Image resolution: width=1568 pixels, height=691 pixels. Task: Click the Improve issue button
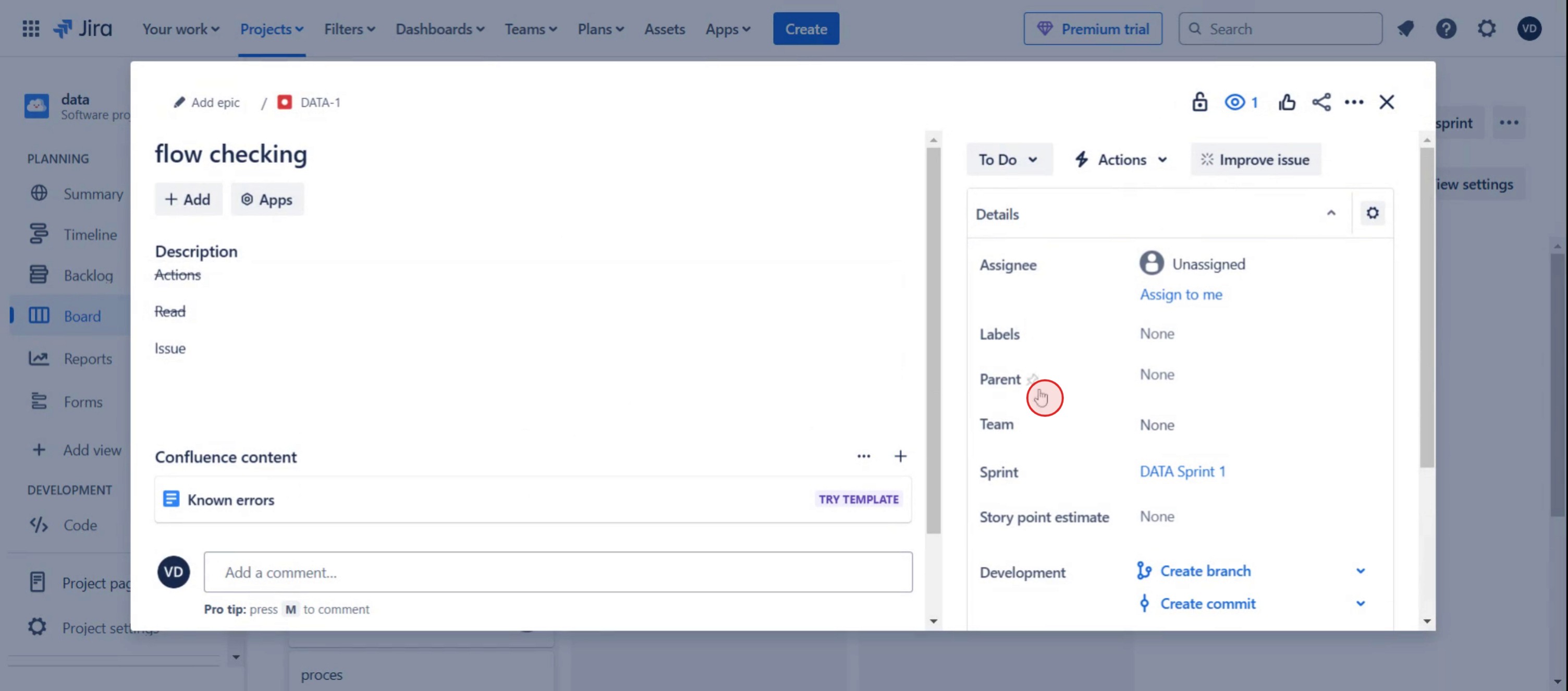tap(1255, 160)
